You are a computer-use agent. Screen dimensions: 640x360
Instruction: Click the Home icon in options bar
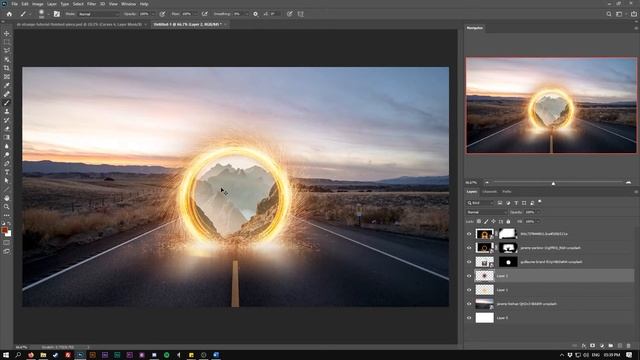pyautogui.click(x=9, y=14)
